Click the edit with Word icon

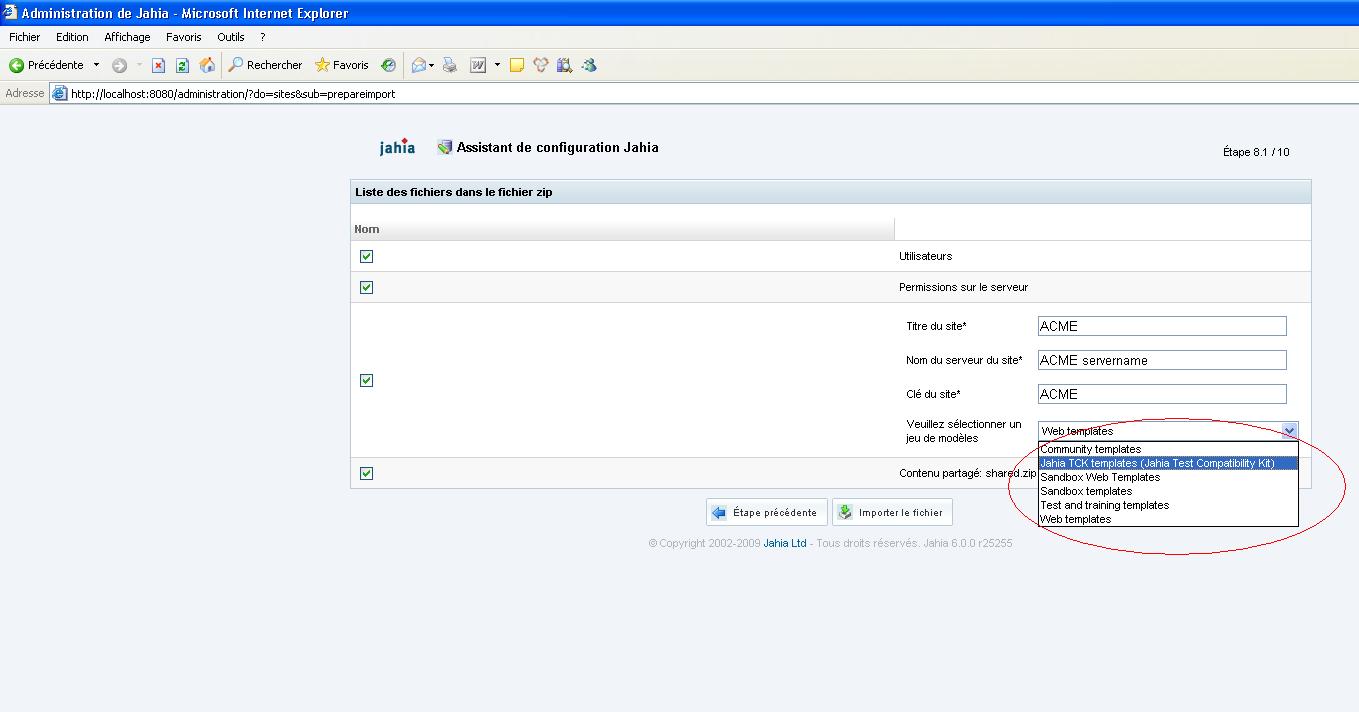point(478,65)
